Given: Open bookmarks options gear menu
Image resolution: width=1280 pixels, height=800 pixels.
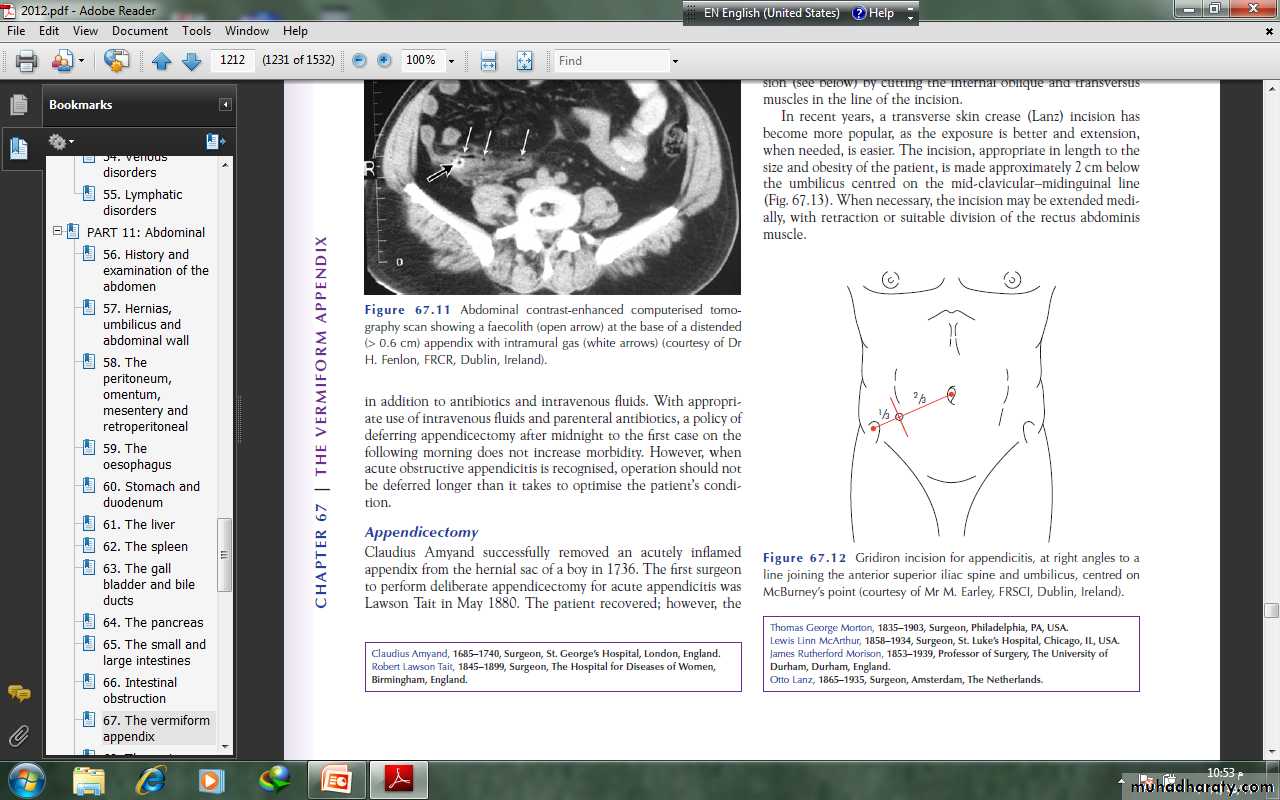Looking at the screenshot, I should pos(61,141).
